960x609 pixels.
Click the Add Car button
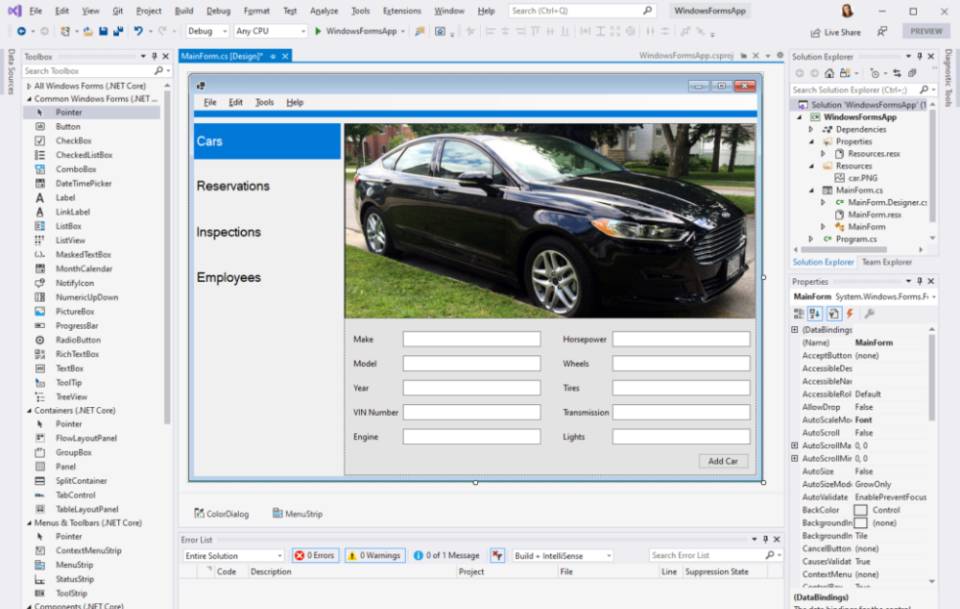click(723, 461)
